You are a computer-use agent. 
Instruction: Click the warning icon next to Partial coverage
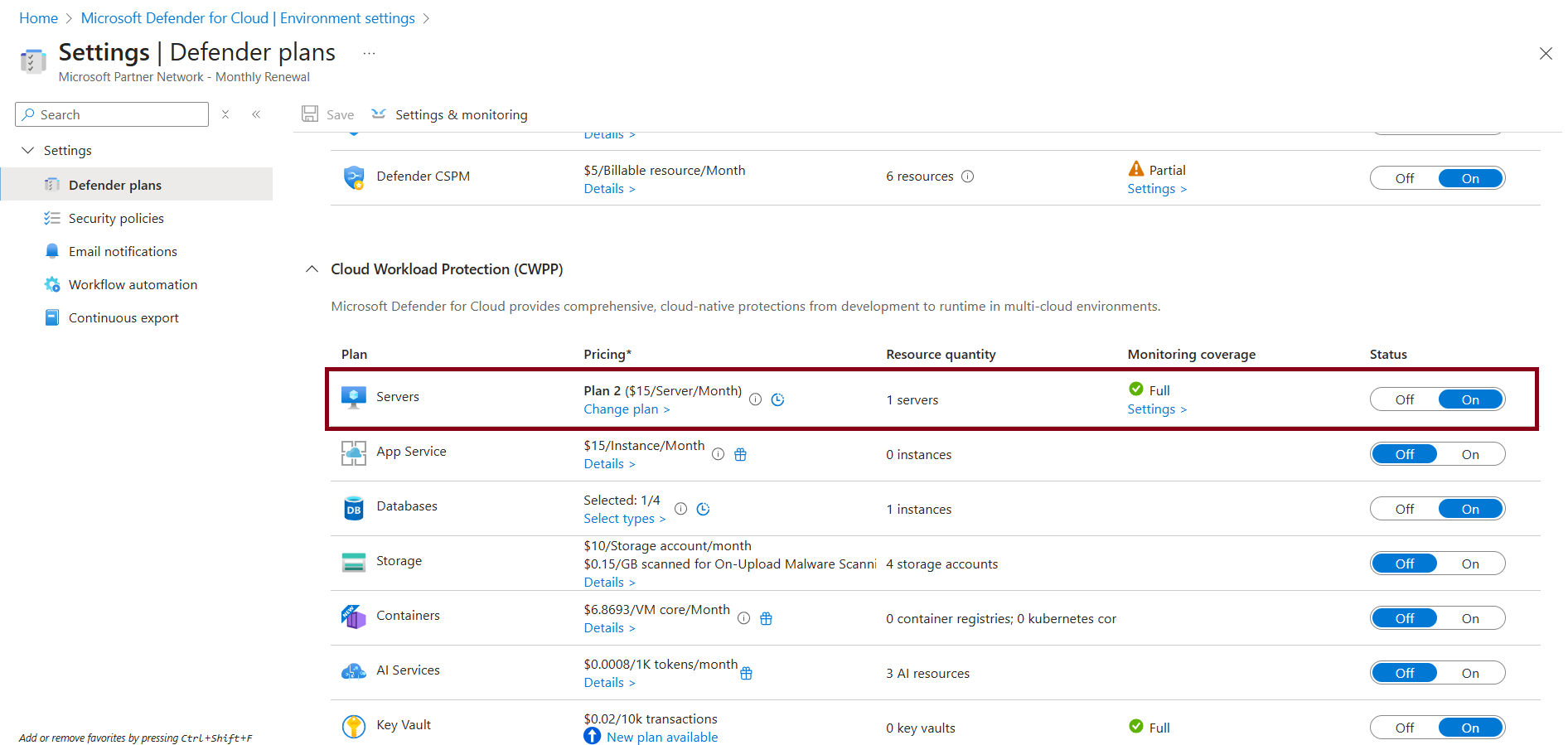(1136, 169)
